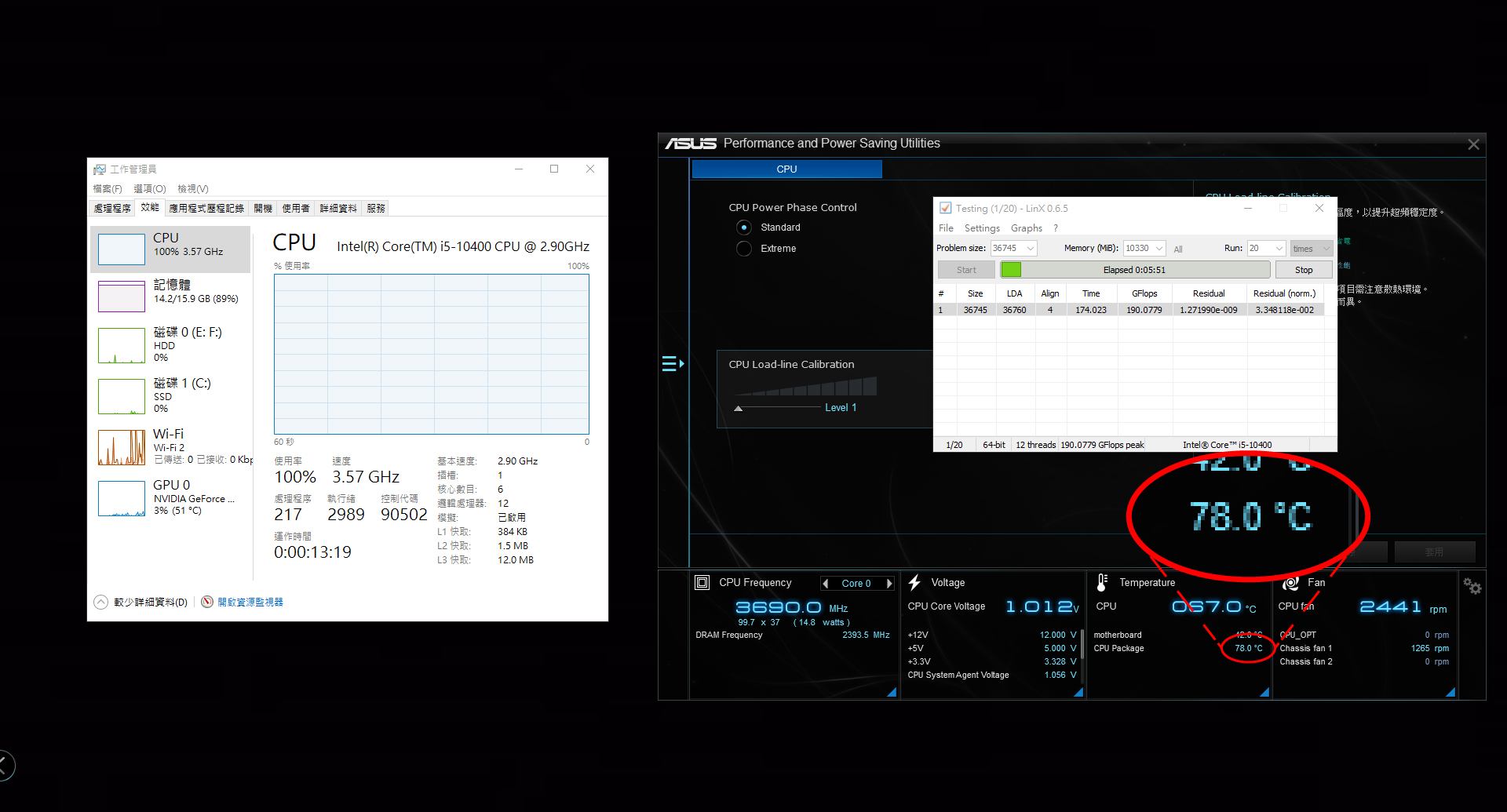Click the Voltage lightning bolt icon
The image size is (1507, 812).
point(914,583)
